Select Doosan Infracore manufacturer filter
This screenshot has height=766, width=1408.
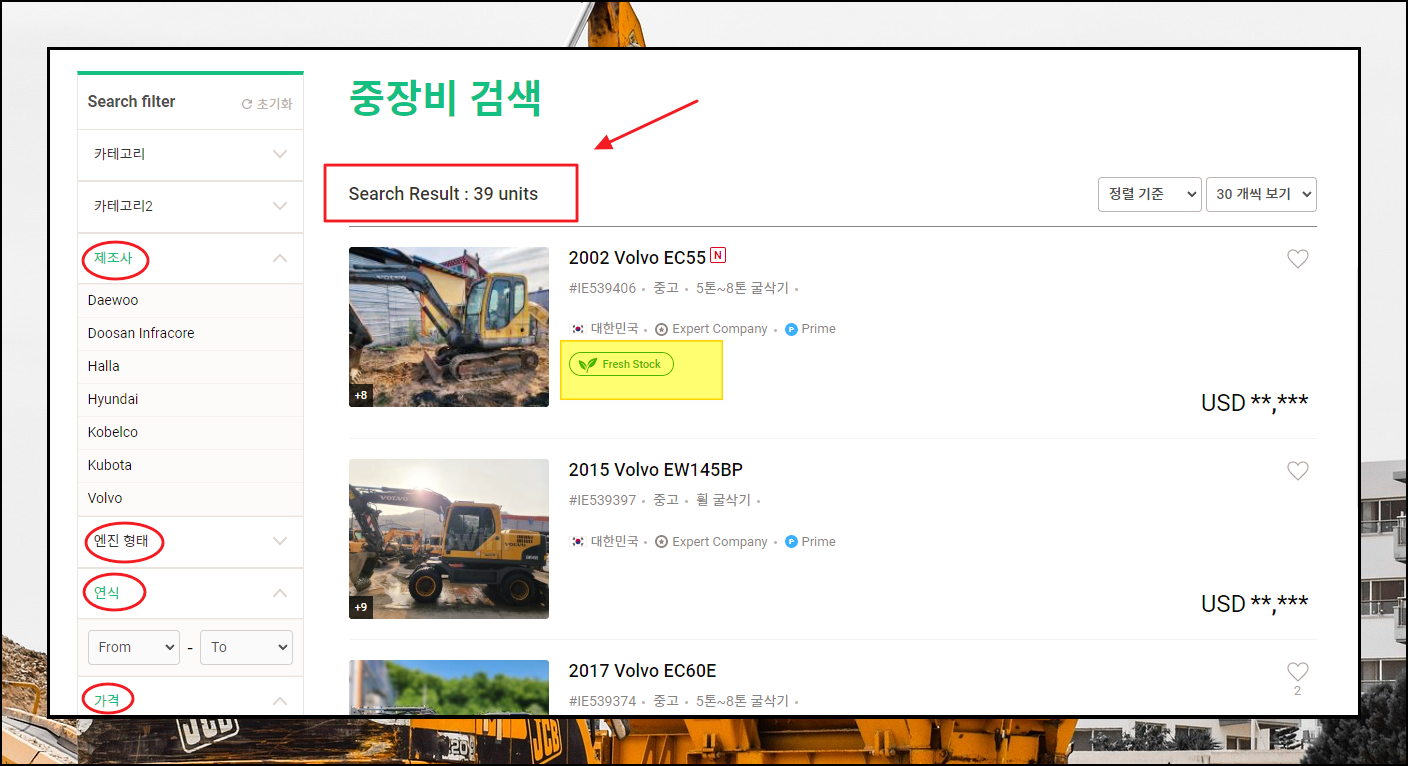(x=190, y=333)
